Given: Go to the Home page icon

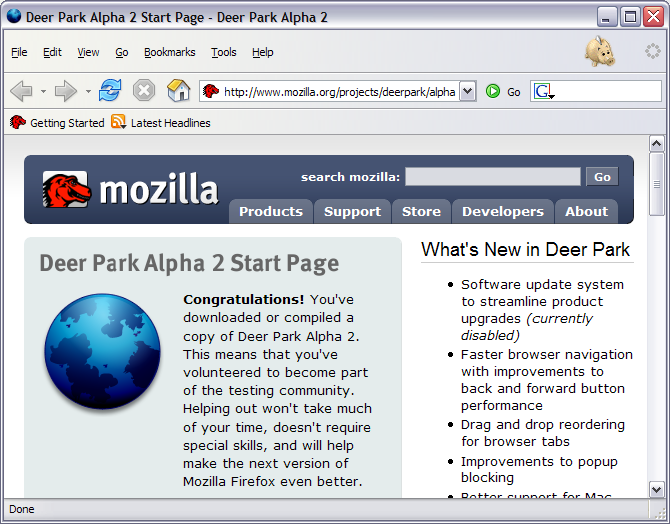Looking at the screenshot, I should pyautogui.click(x=178, y=92).
